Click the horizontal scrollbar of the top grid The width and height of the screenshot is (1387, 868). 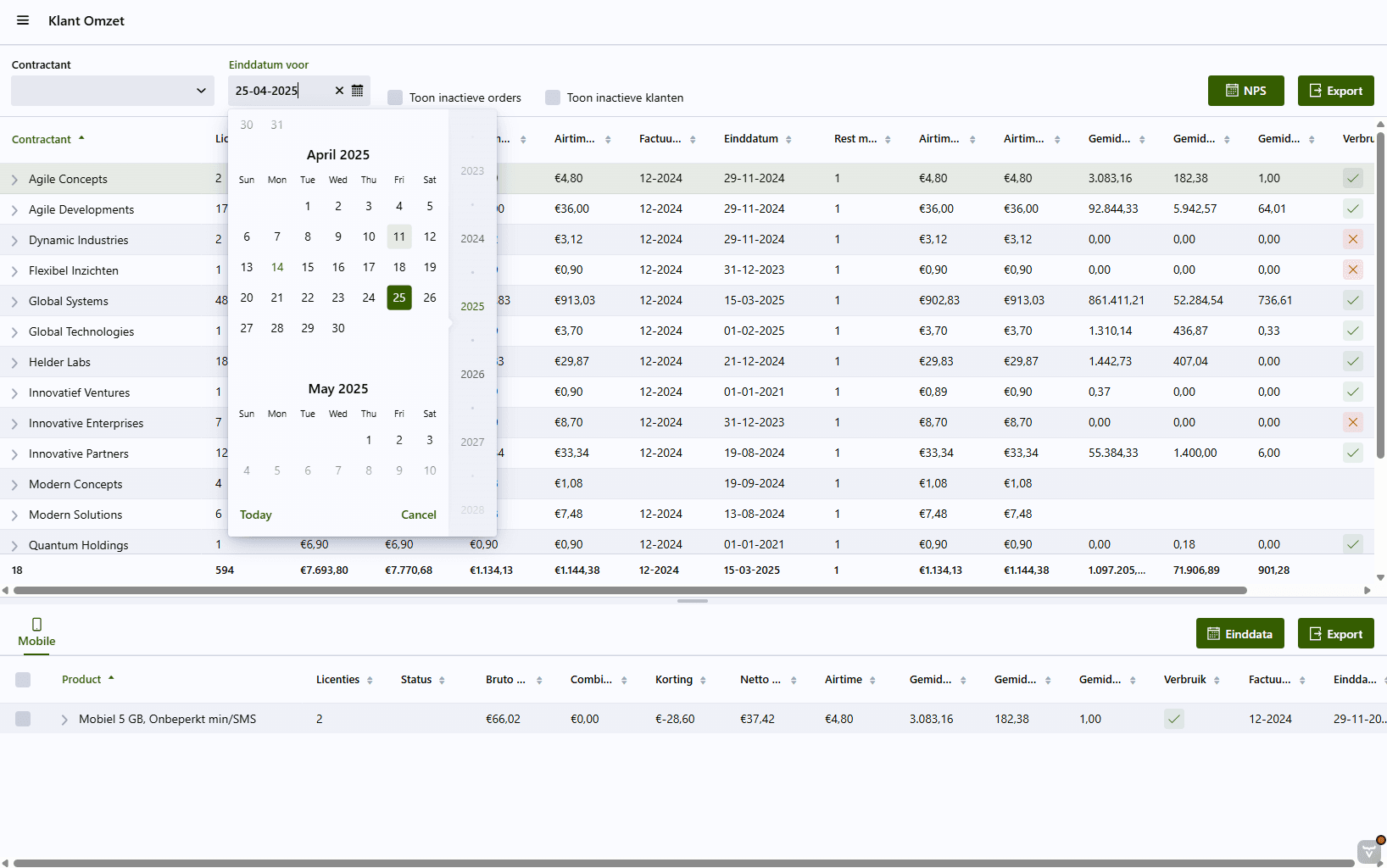click(629, 590)
